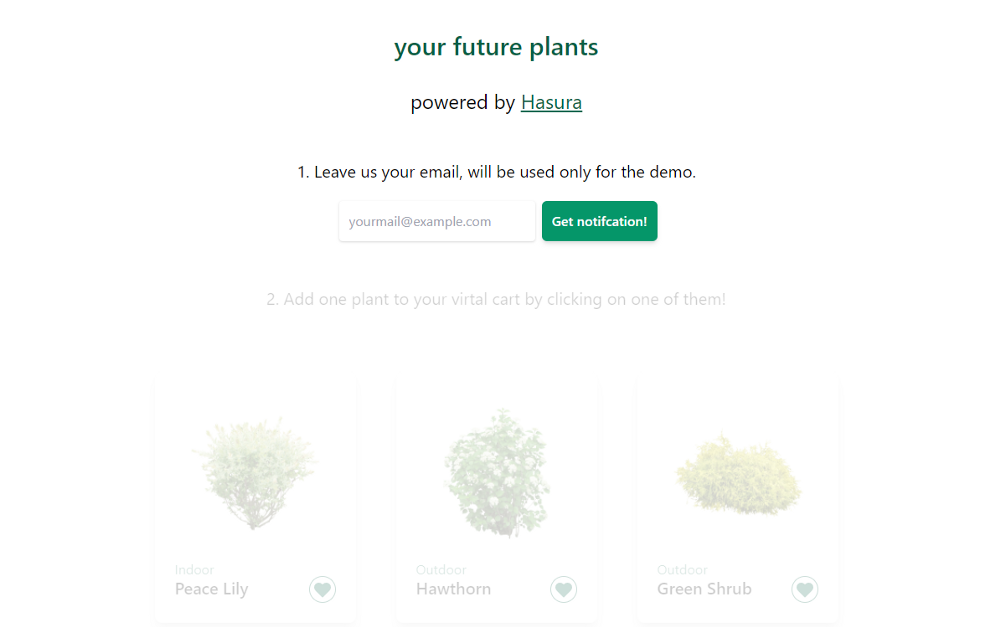The image size is (1000, 627).
Task: Click the Indoor category label on Peace Lily
Action: pyautogui.click(x=195, y=570)
